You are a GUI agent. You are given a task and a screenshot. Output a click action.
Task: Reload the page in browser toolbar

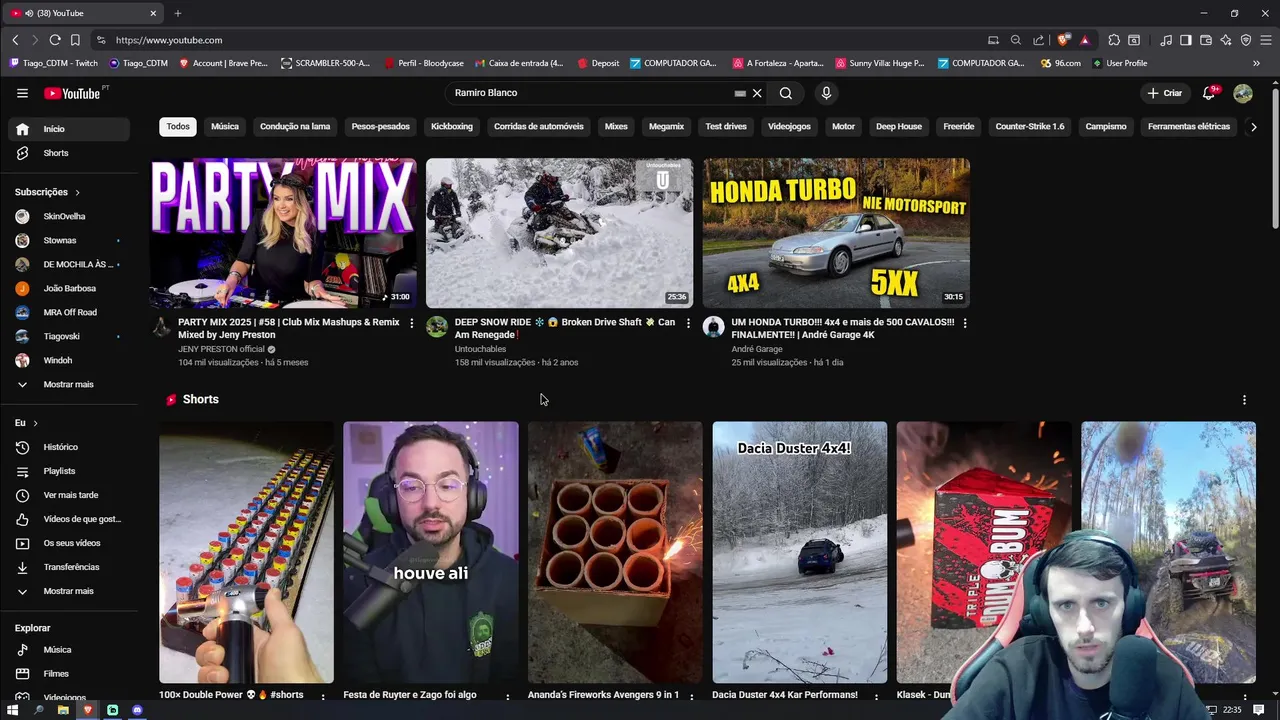click(x=55, y=40)
